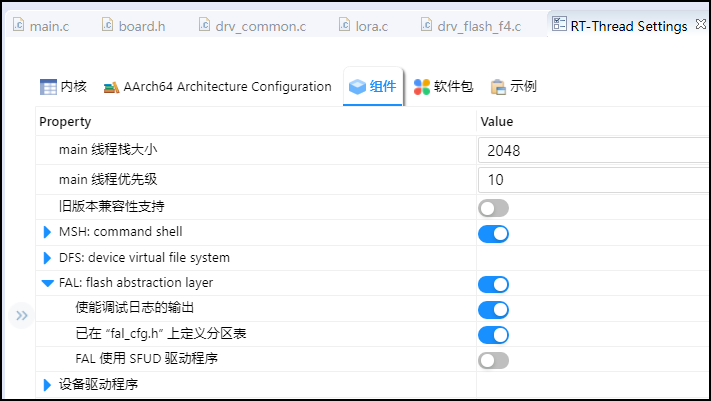This screenshot has height=401, width=711.
Task: Disable the MSH command shell toggle
Action: coord(493,234)
